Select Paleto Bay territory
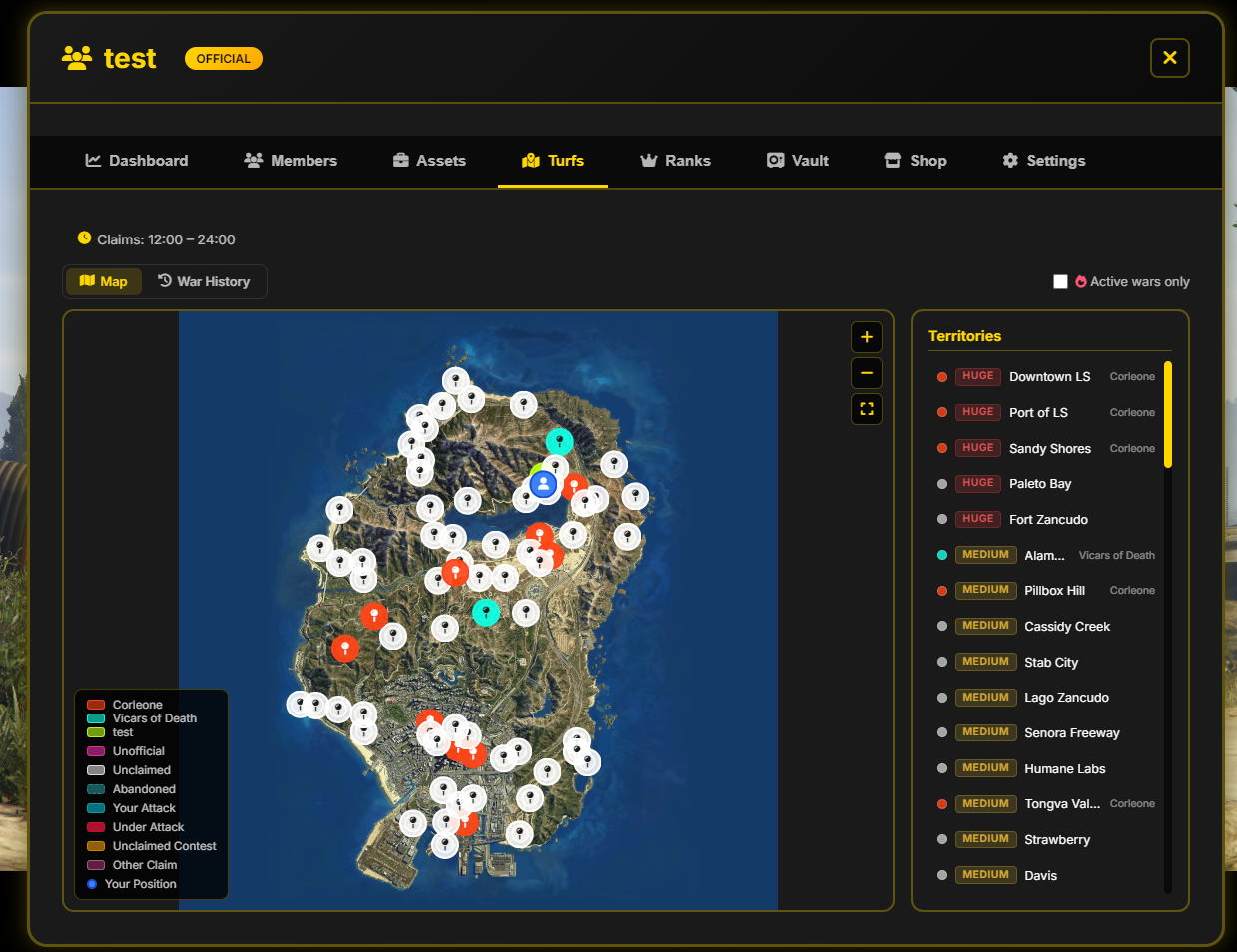Screen dimensions: 1237x952 pyautogui.click(x=1046, y=484)
